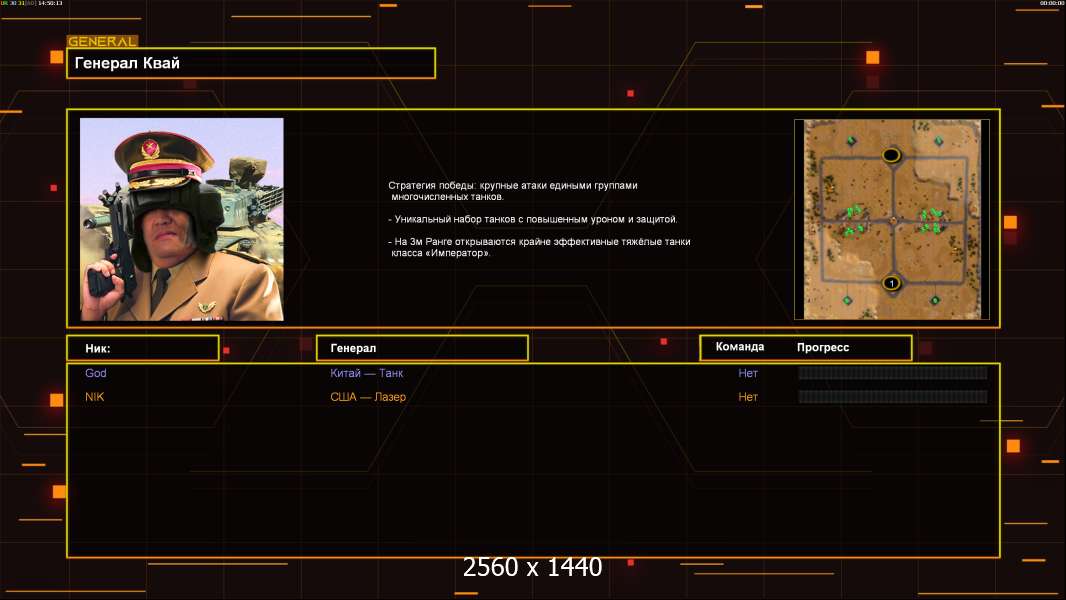Click God's loading progress bar
This screenshot has height=600, width=1066.
coord(892,373)
